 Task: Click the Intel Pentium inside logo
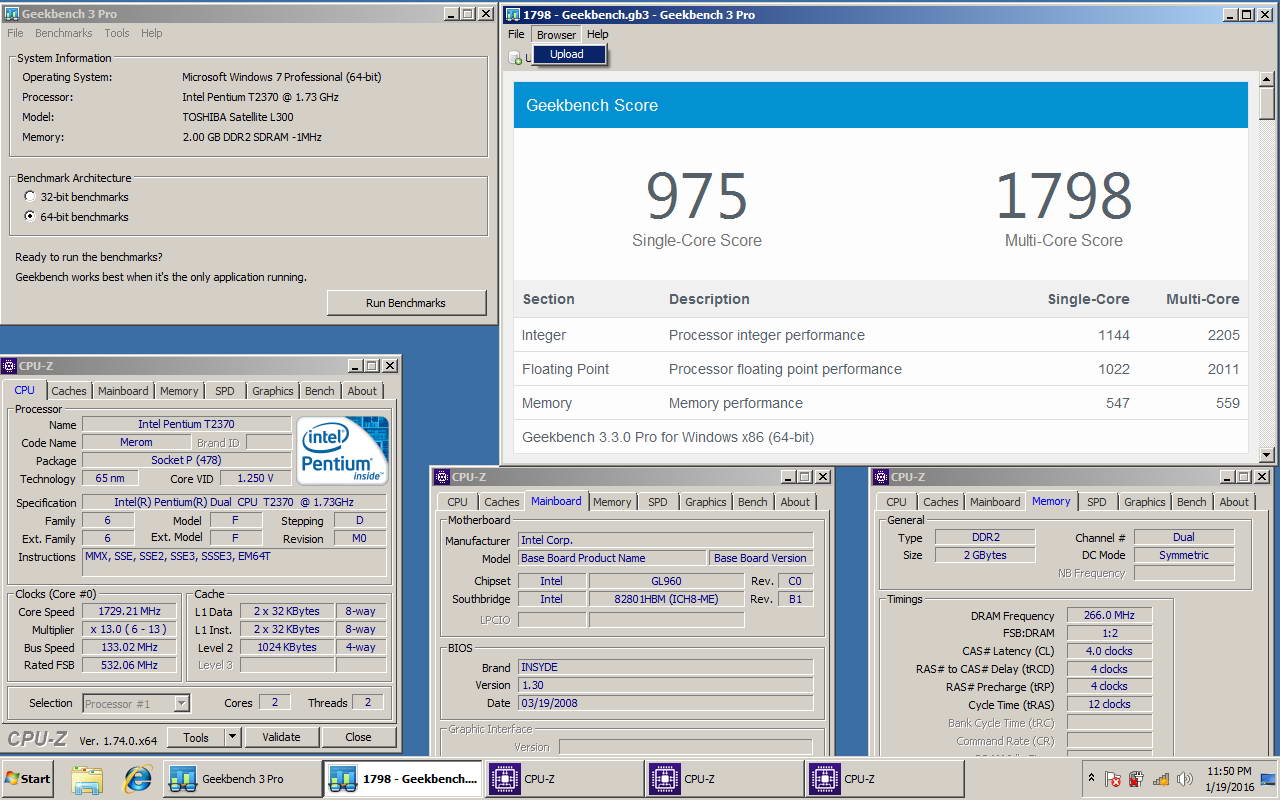pos(343,451)
